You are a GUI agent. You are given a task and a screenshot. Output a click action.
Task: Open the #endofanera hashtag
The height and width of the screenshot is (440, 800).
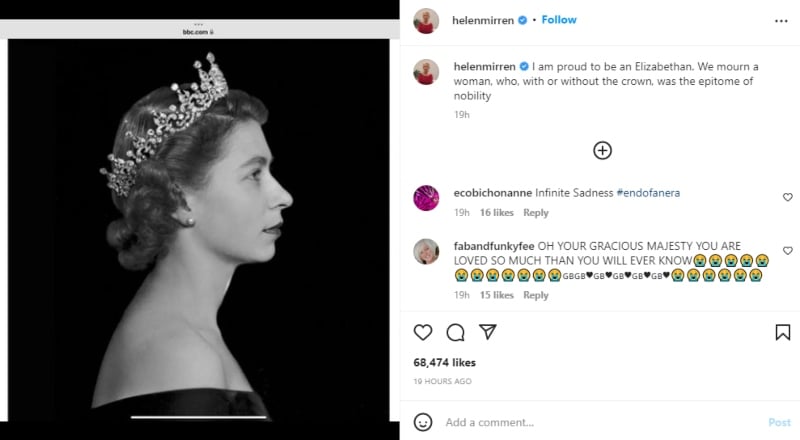tap(648, 191)
